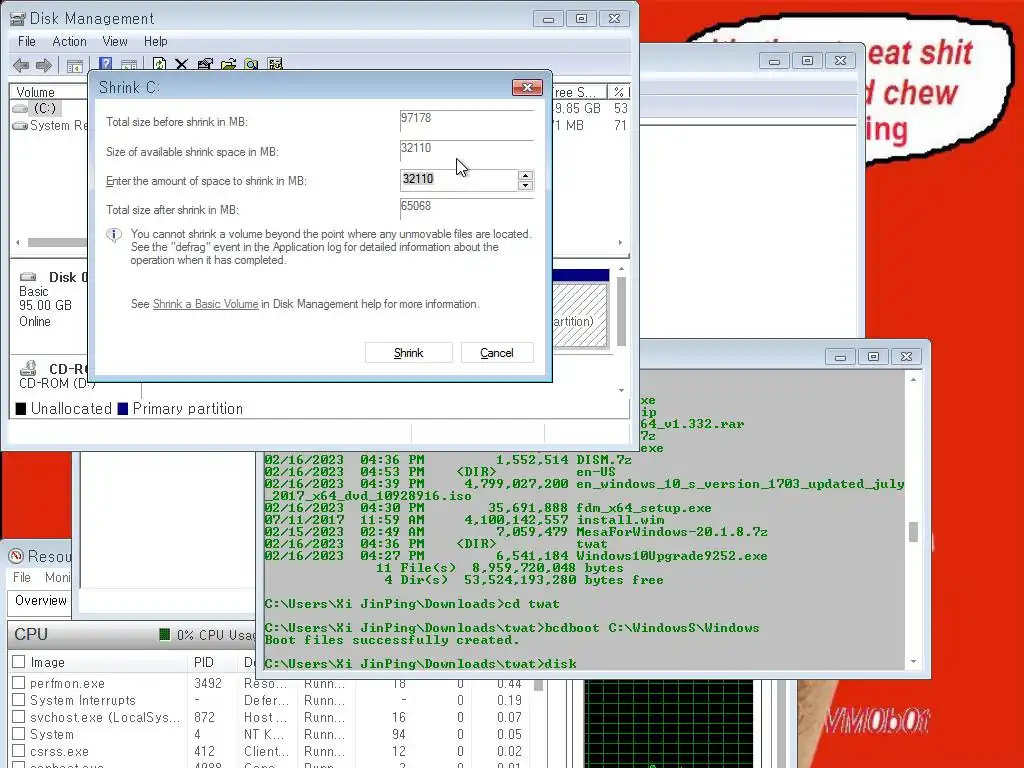The height and width of the screenshot is (768, 1024).
Task: Click the '95.00 GB' Disk 0 size label
Action: tap(45, 305)
